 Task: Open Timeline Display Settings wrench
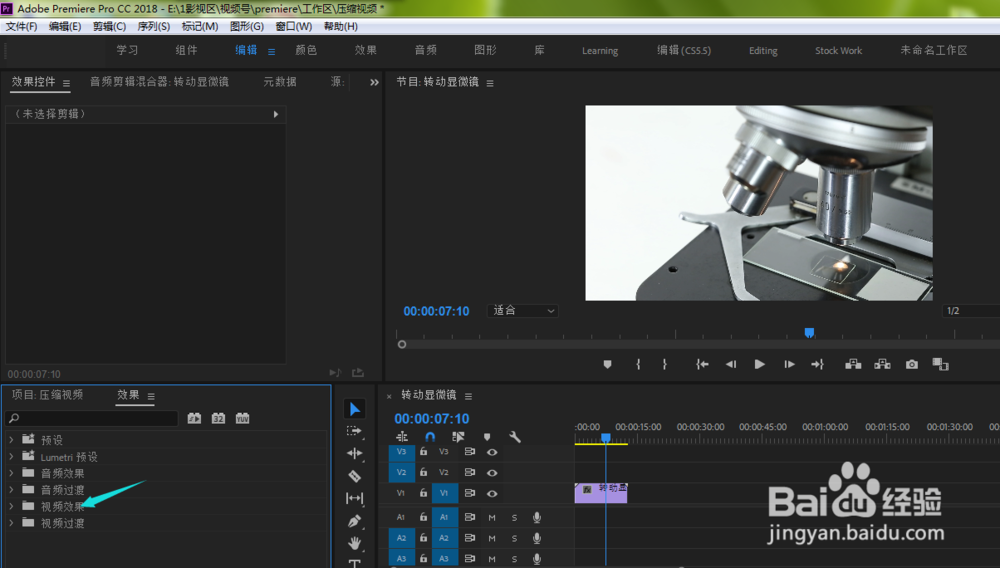pyautogui.click(x=515, y=437)
